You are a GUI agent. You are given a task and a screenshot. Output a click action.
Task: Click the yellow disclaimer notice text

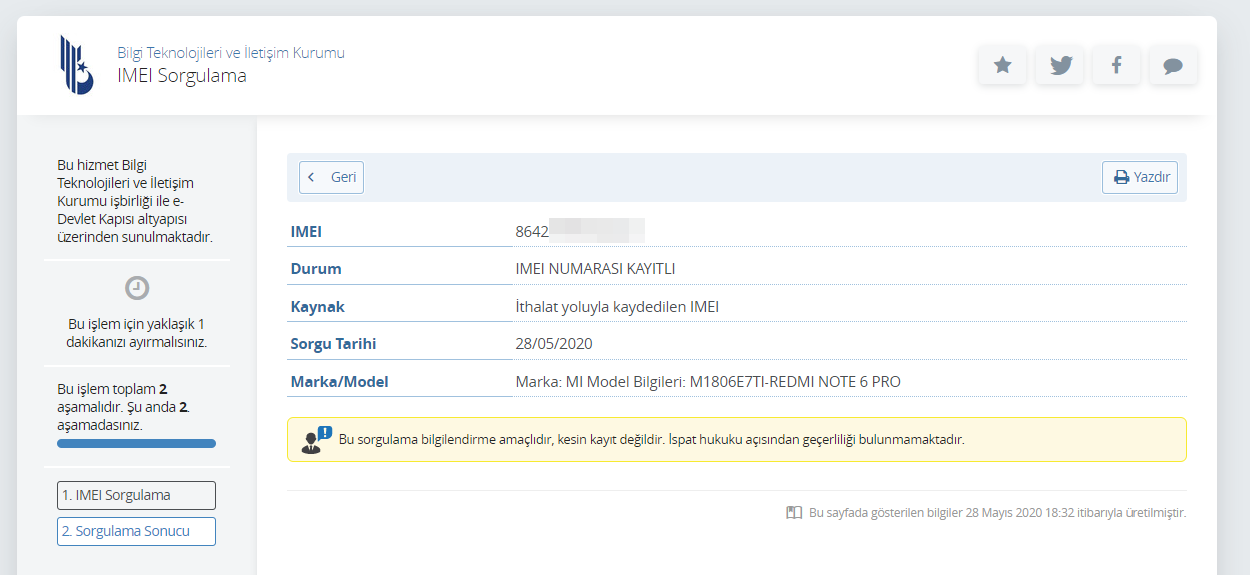(x=652, y=439)
